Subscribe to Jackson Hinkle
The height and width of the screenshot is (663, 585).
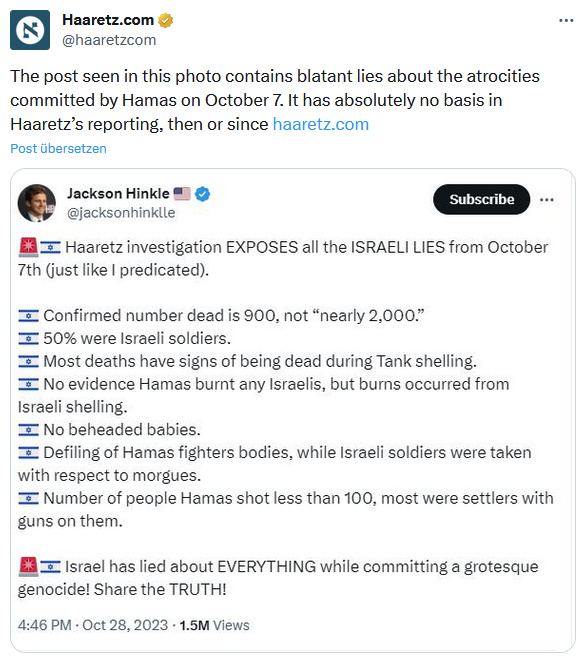click(481, 199)
